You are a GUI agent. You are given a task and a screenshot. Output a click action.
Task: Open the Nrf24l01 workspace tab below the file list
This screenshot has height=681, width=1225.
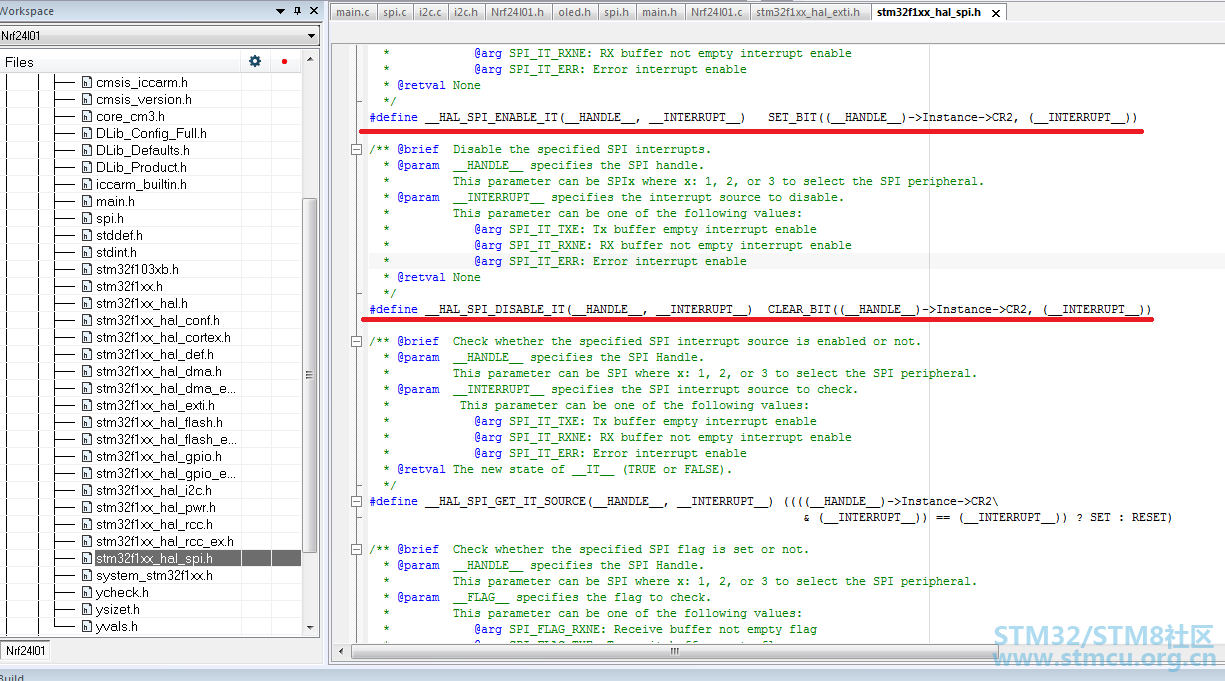click(25, 650)
